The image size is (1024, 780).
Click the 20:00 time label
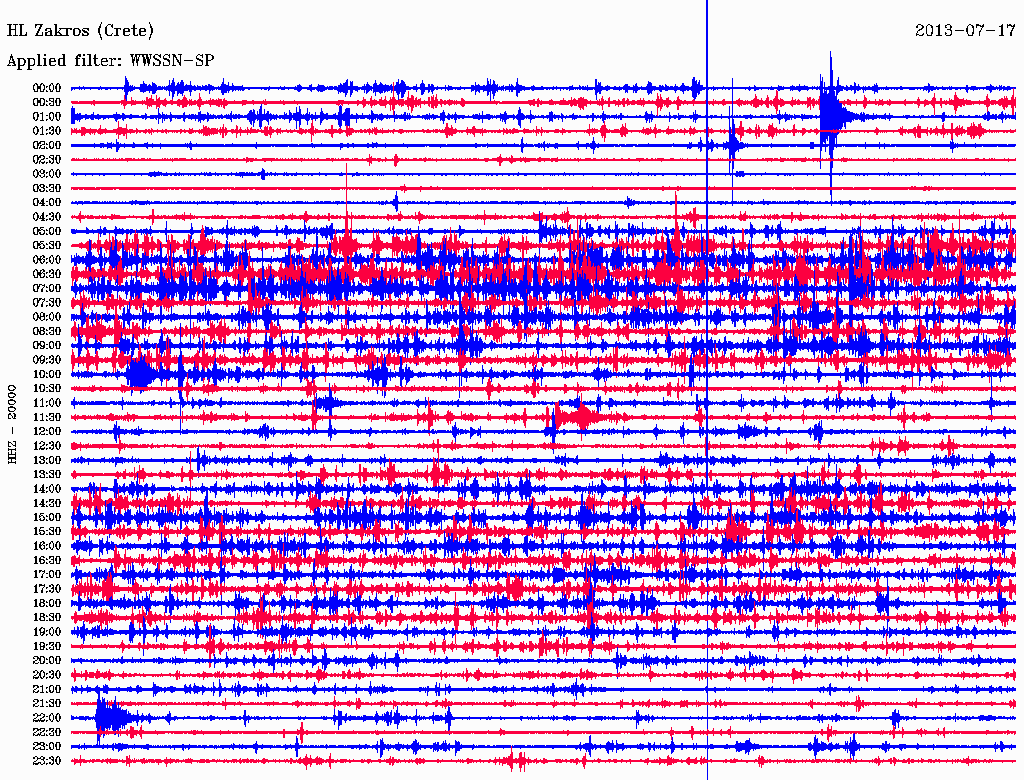(x=47, y=660)
